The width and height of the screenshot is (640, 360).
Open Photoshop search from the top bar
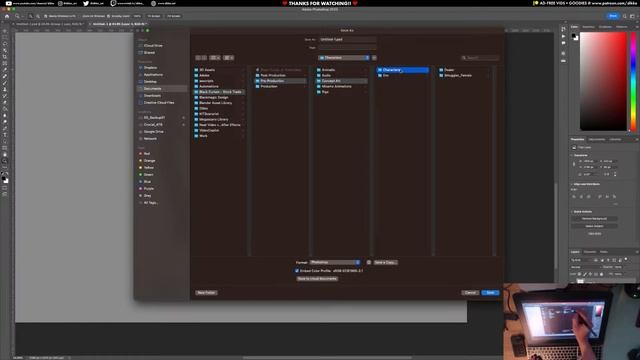coord(624,16)
